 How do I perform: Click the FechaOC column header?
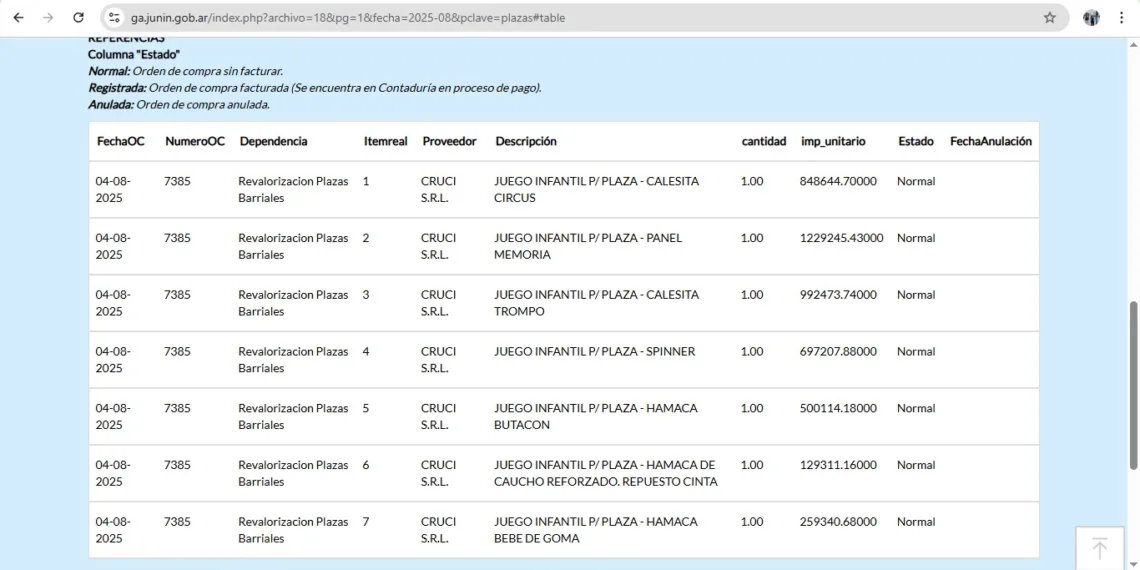[x=120, y=141]
